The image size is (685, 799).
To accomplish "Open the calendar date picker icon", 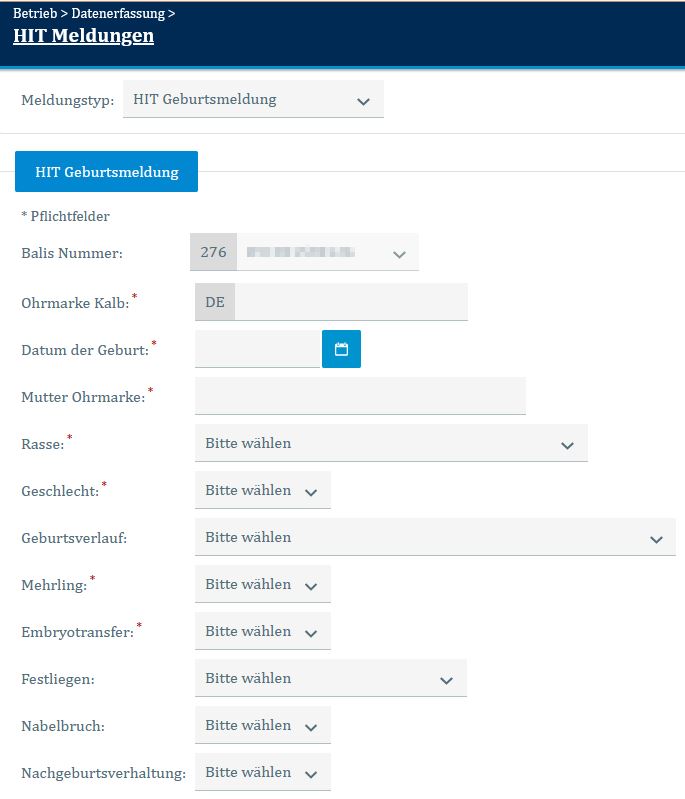I will 341,349.
